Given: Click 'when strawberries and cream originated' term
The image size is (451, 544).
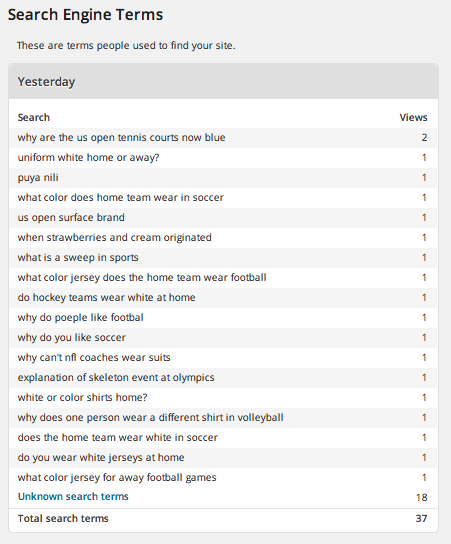Looking at the screenshot, I should point(114,238).
